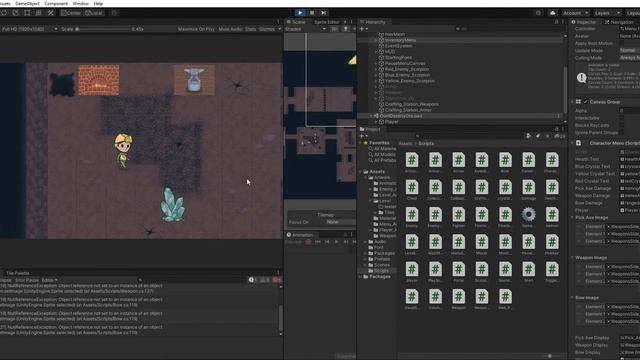Switch to the Inspector tab

(584, 22)
